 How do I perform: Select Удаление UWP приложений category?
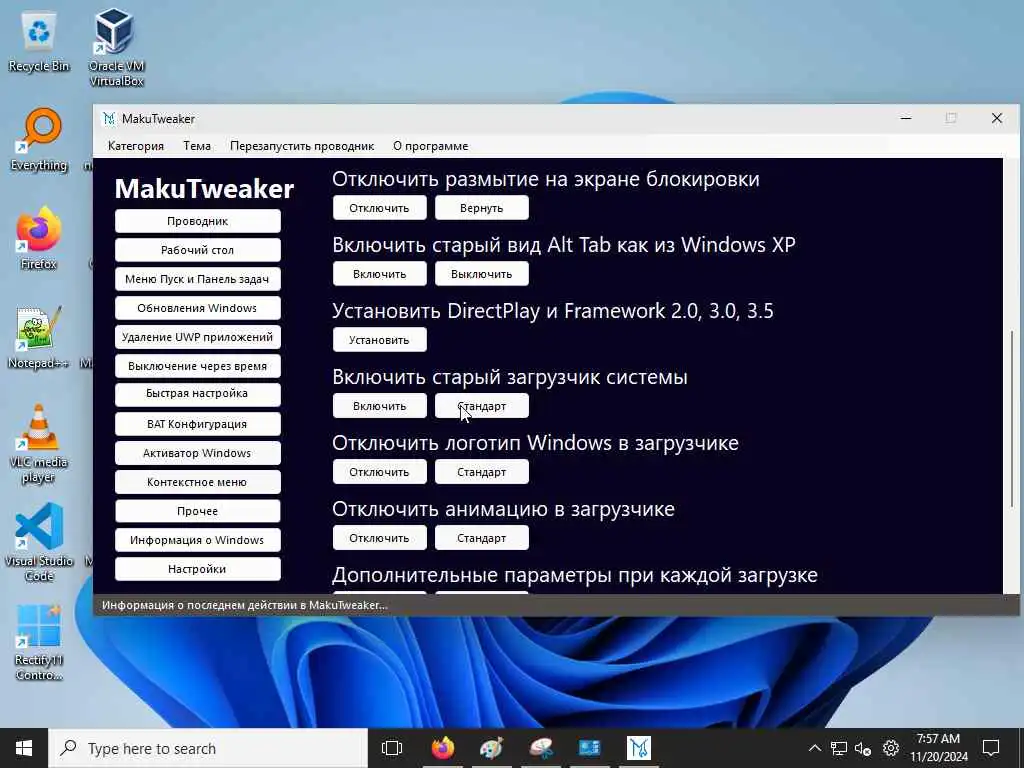(x=198, y=337)
